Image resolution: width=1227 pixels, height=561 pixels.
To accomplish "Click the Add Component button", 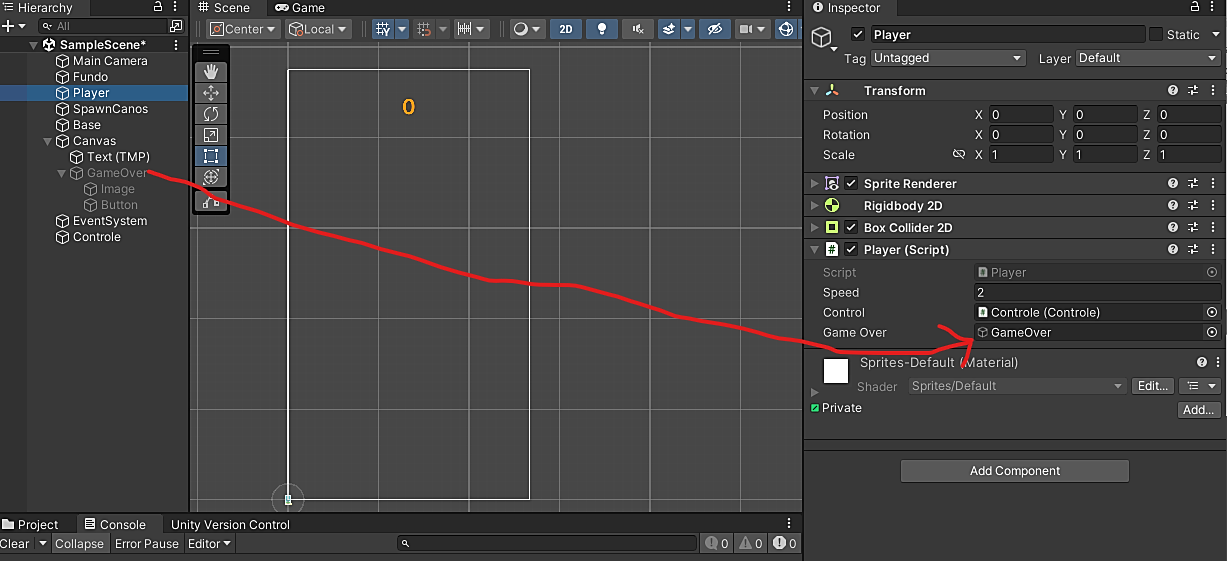I will [x=1015, y=471].
